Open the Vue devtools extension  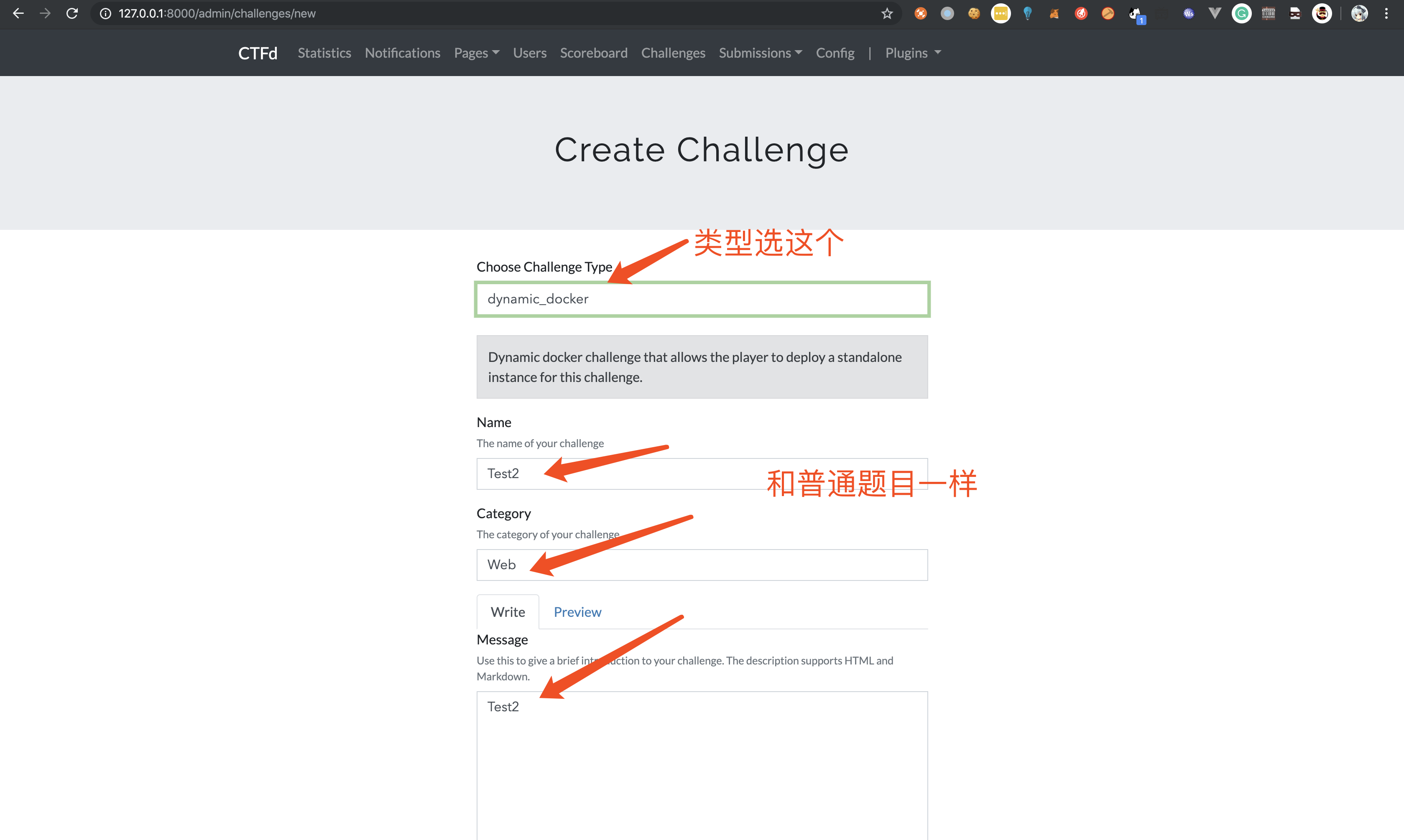point(1215,14)
